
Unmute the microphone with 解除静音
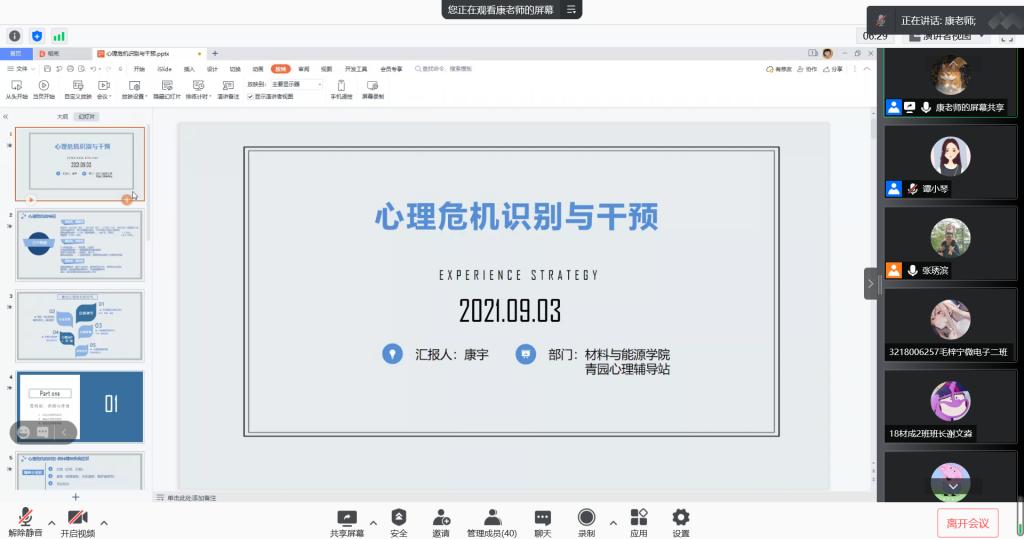[x=25, y=521]
